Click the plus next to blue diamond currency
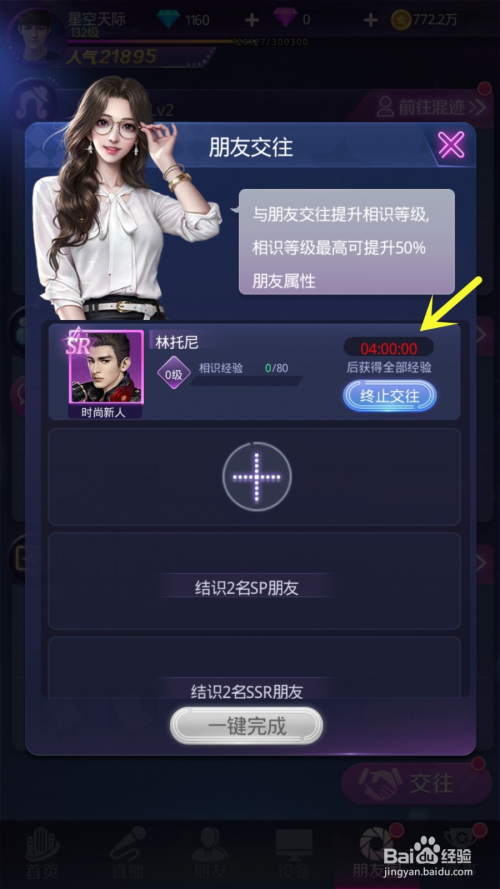Screen dimensions: 500x889 click(x=252, y=20)
